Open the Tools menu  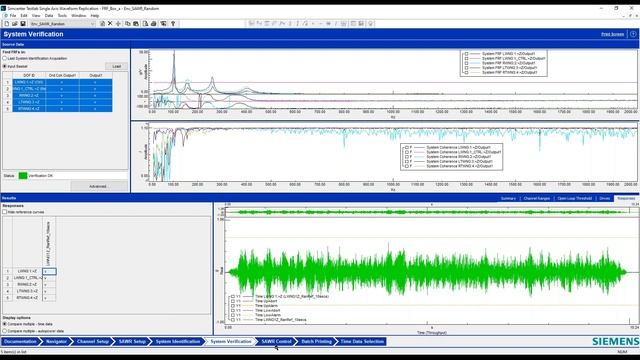pyautogui.click(x=62, y=16)
